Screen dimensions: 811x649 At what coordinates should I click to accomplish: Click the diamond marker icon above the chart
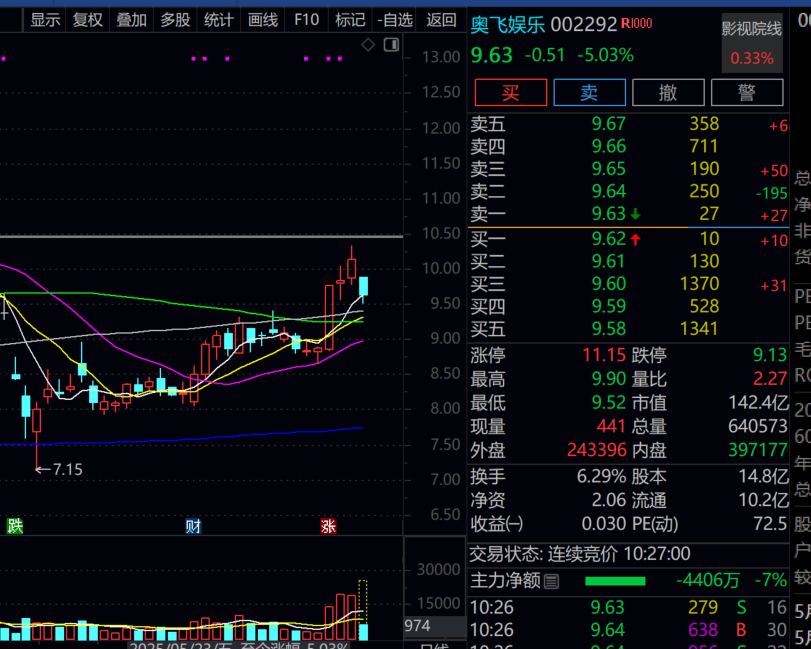(x=368, y=45)
